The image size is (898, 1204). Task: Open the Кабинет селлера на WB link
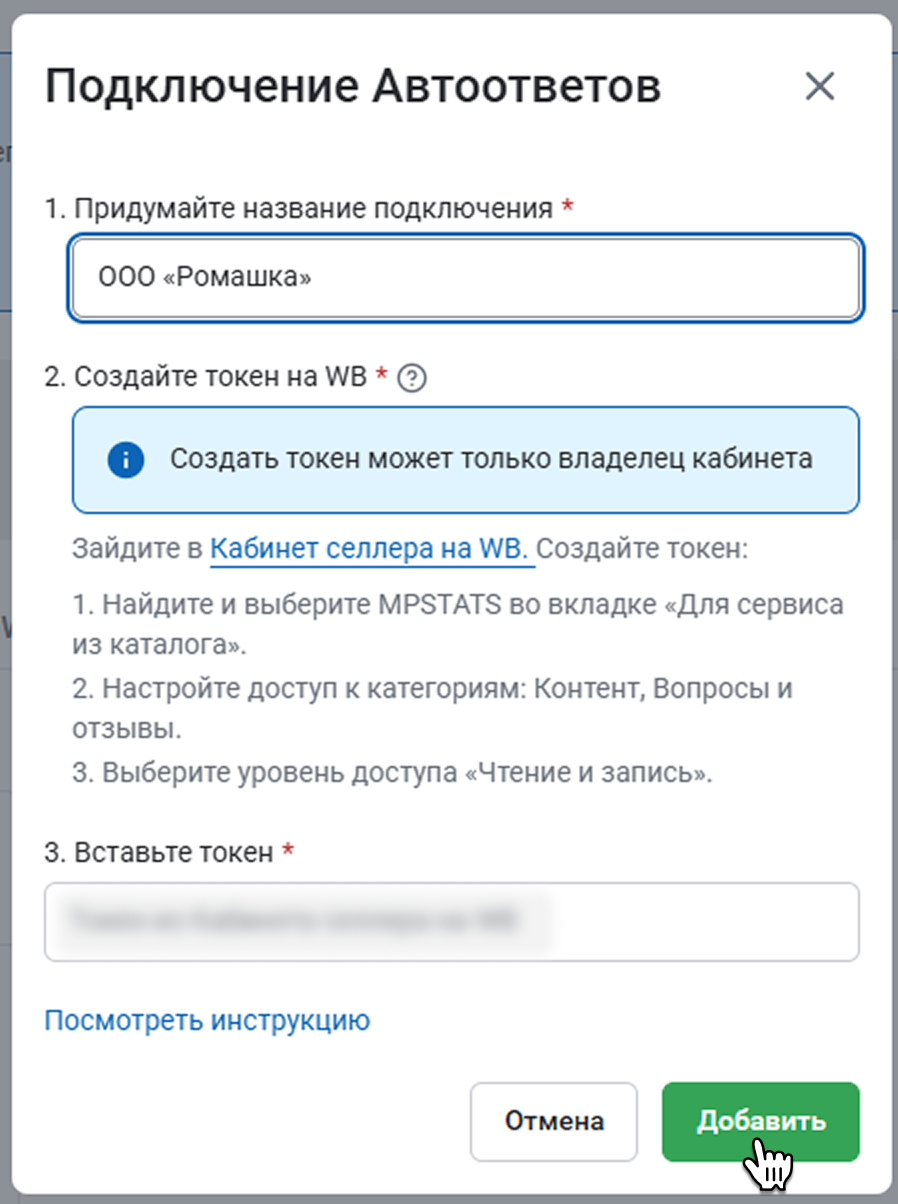pos(372,550)
